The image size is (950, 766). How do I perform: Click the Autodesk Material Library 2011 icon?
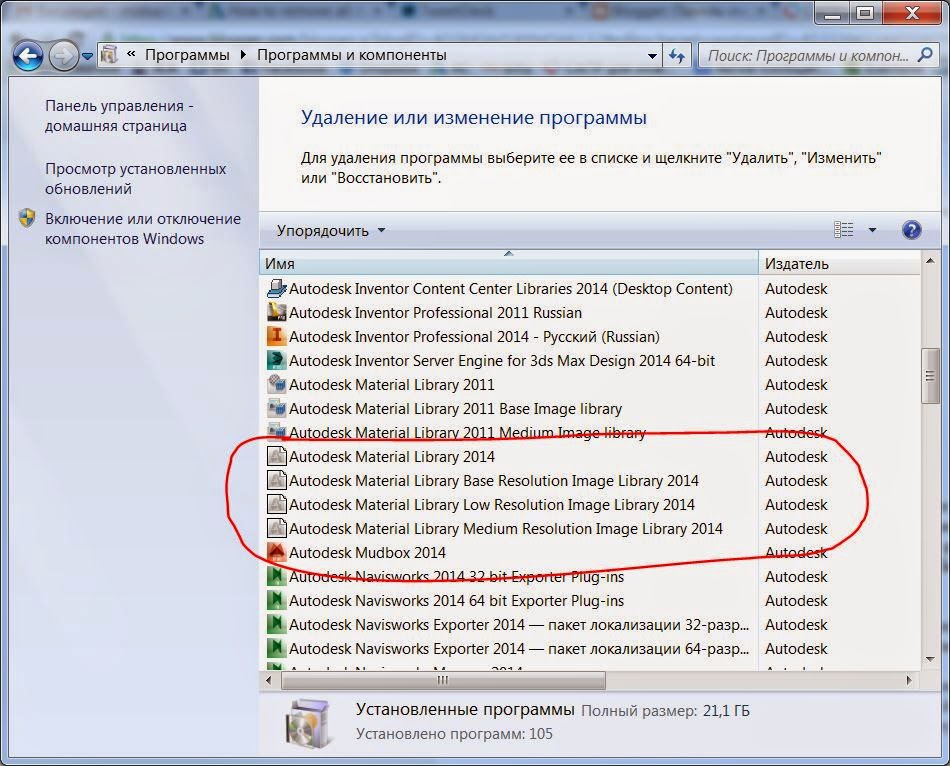click(276, 384)
